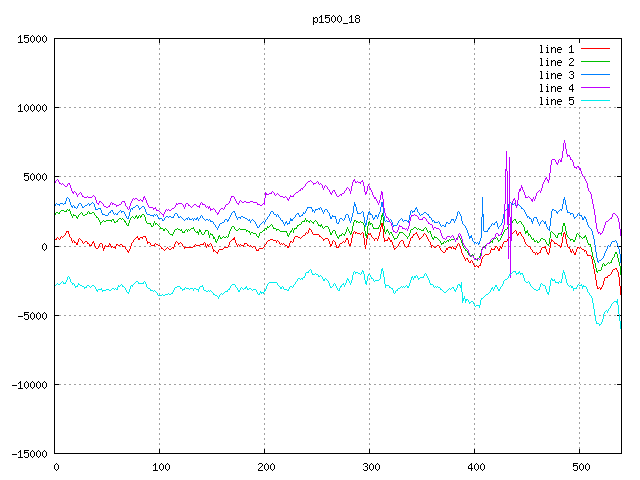Click the -5000 y-axis tick label

click(31, 315)
